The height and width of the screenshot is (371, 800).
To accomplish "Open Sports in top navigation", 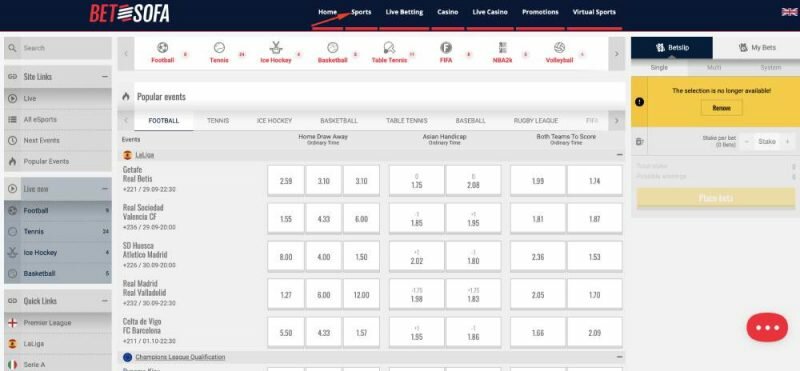I will (x=361, y=12).
